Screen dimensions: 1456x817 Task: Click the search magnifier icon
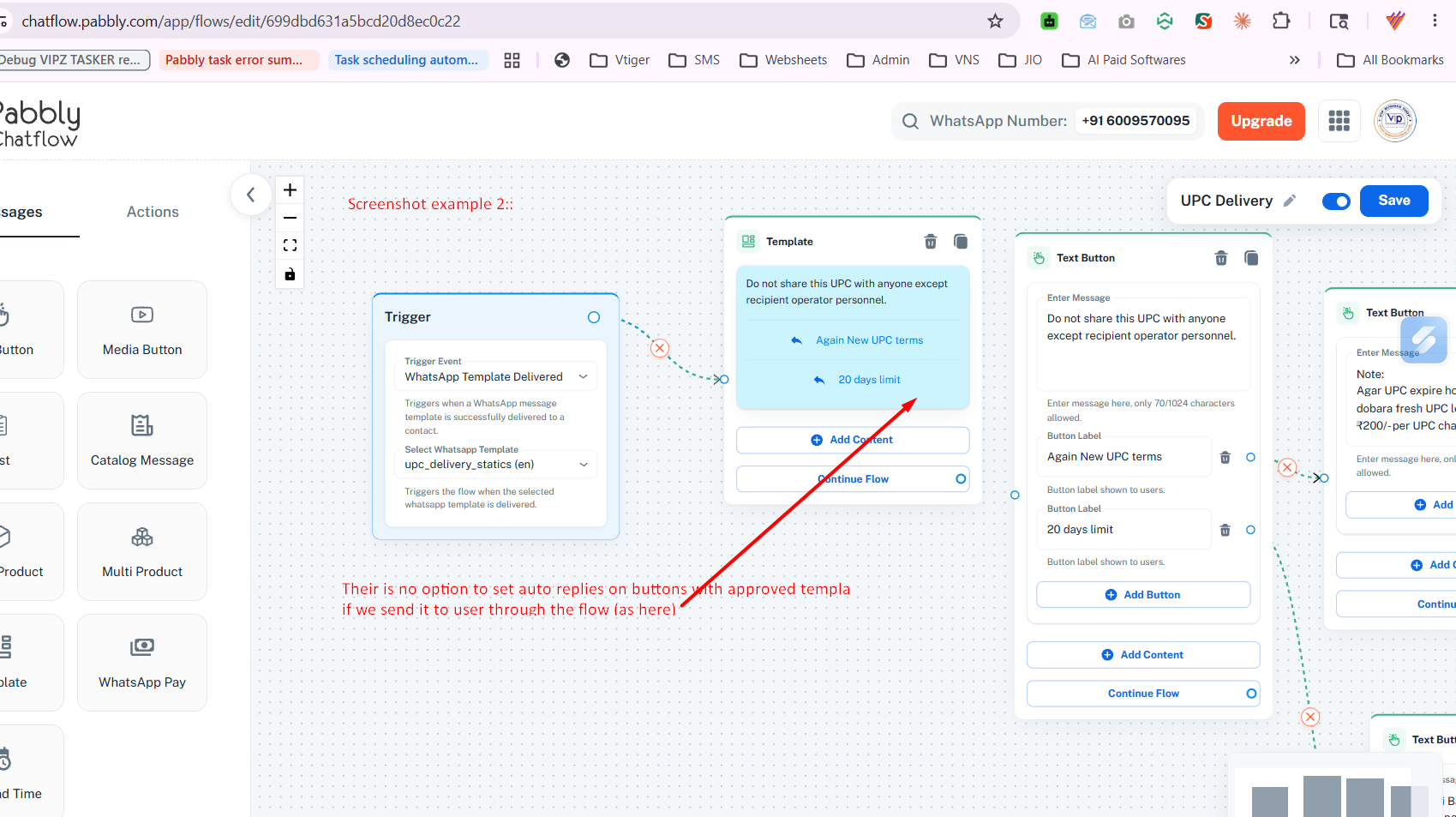coord(910,122)
